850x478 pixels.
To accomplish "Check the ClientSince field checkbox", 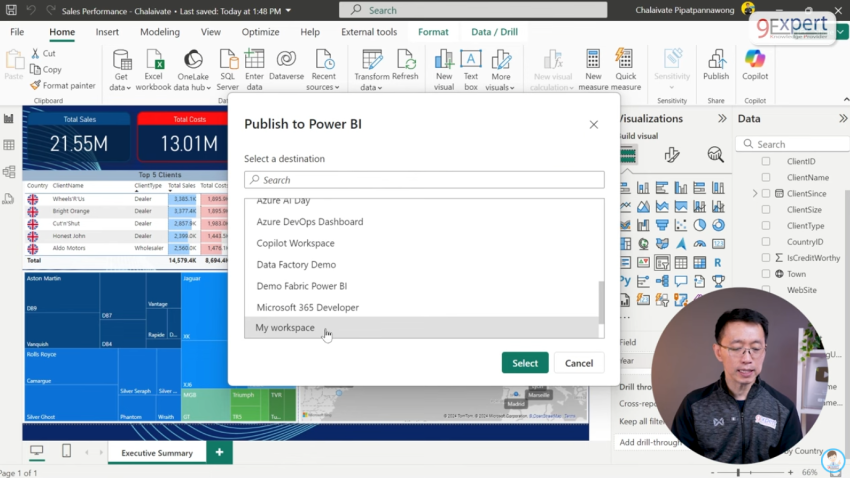I will 765,193.
